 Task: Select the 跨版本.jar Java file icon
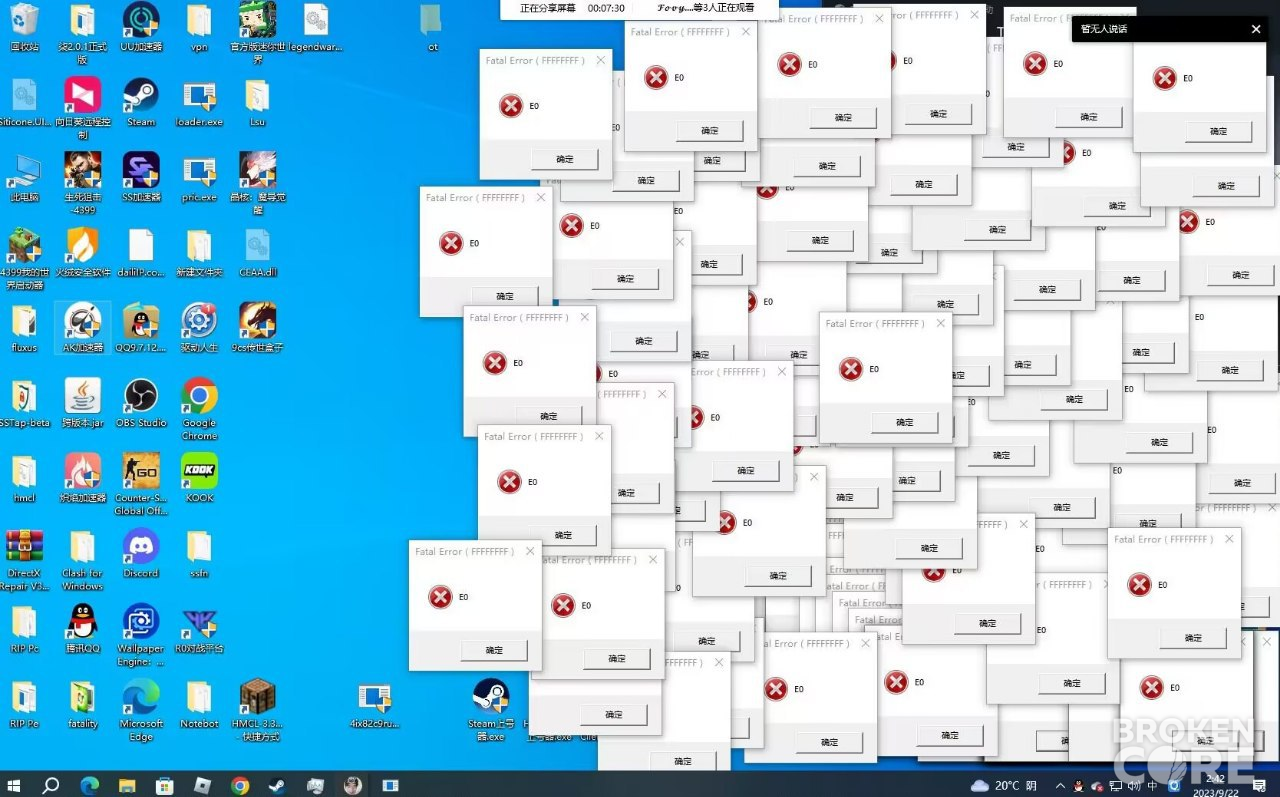[x=82, y=403]
